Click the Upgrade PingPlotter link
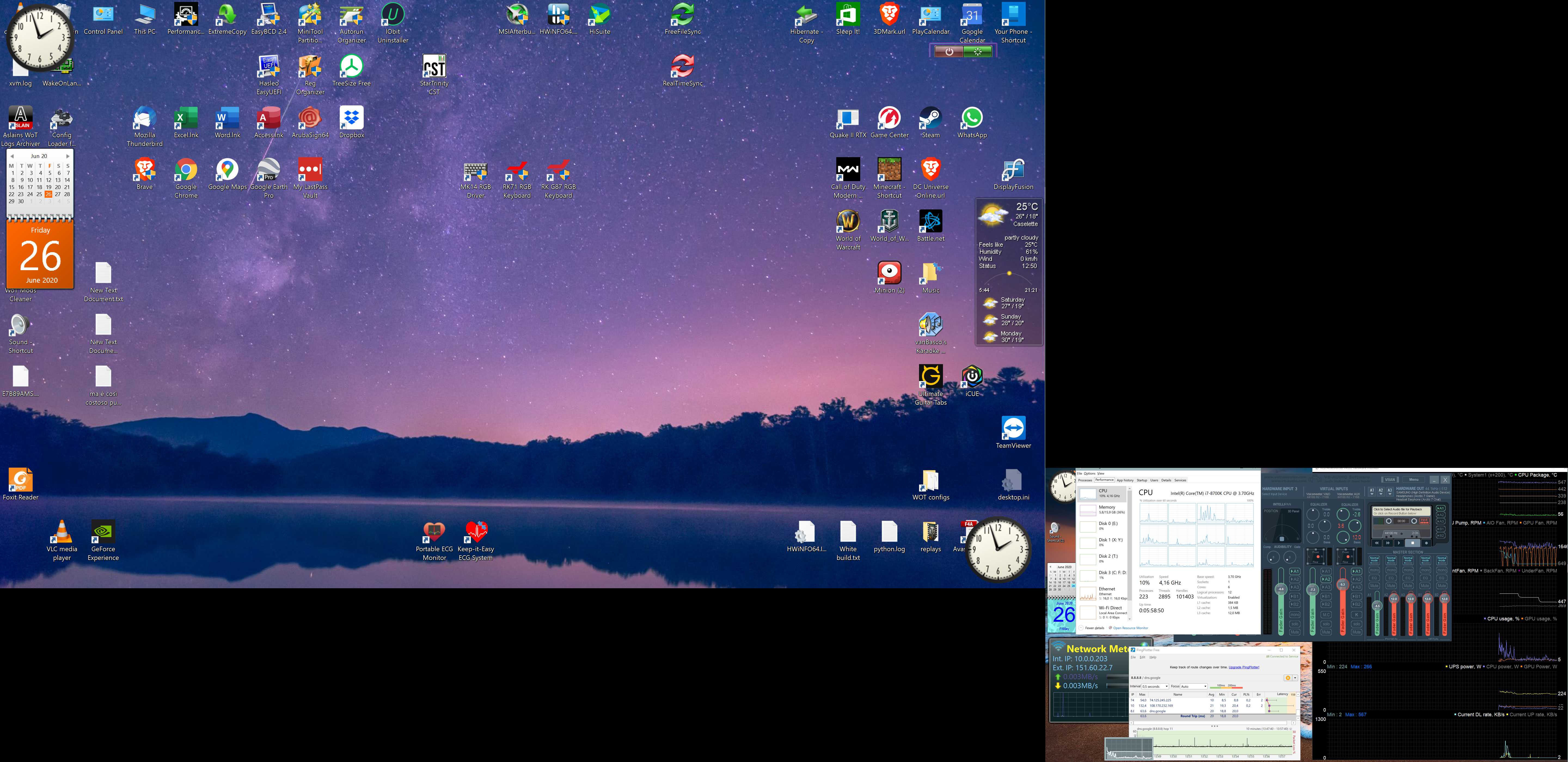The image size is (1568, 762). coord(1244,667)
